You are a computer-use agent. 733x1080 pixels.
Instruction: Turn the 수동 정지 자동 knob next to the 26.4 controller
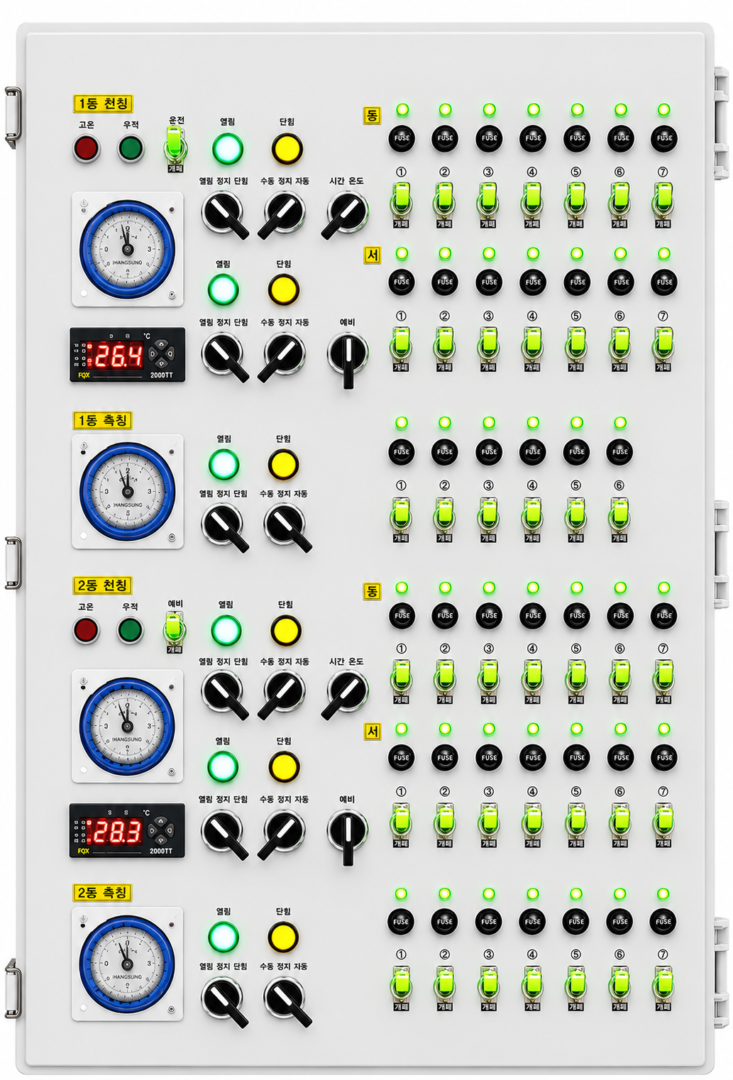[283, 355]
